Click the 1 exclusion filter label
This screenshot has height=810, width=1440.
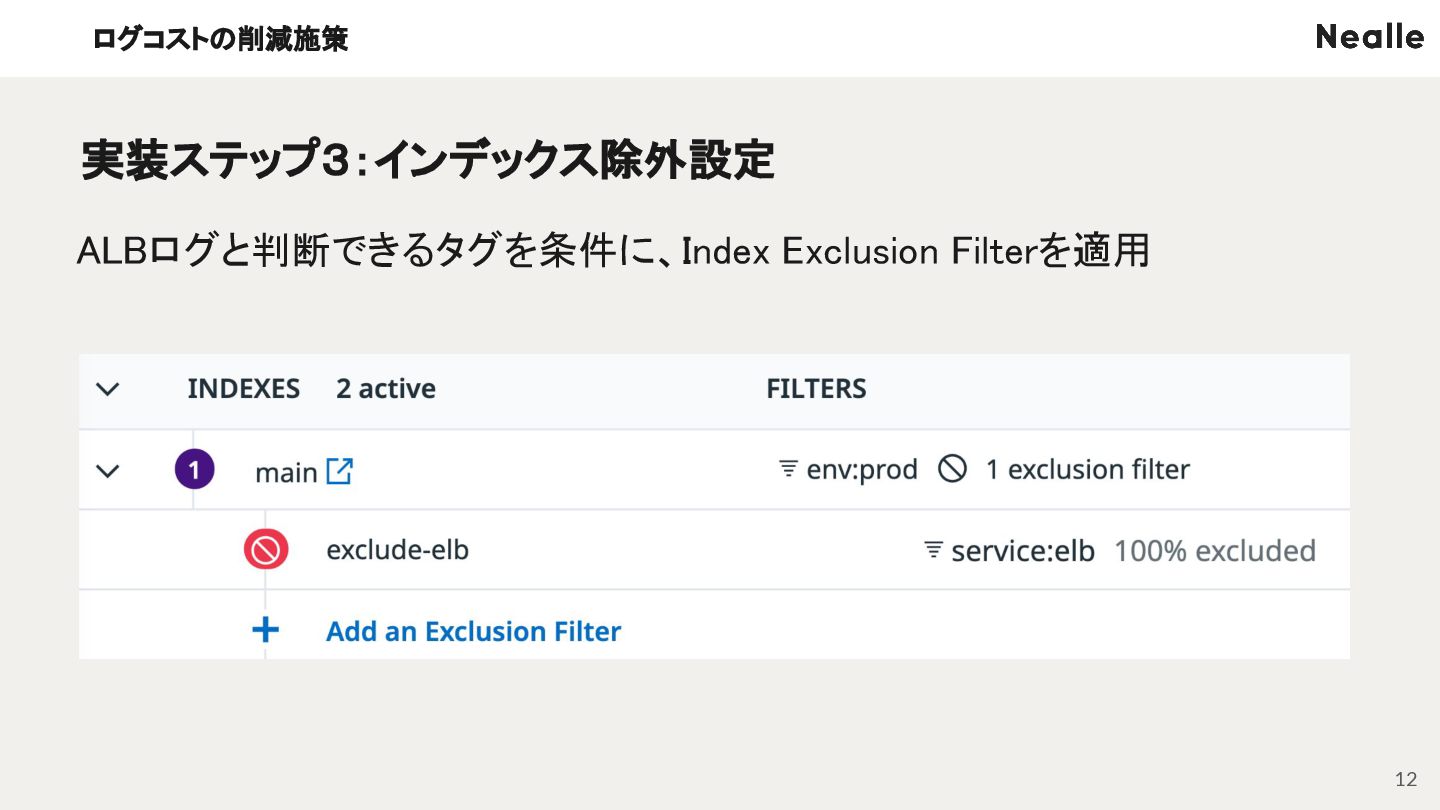[x=1088, y=470]
